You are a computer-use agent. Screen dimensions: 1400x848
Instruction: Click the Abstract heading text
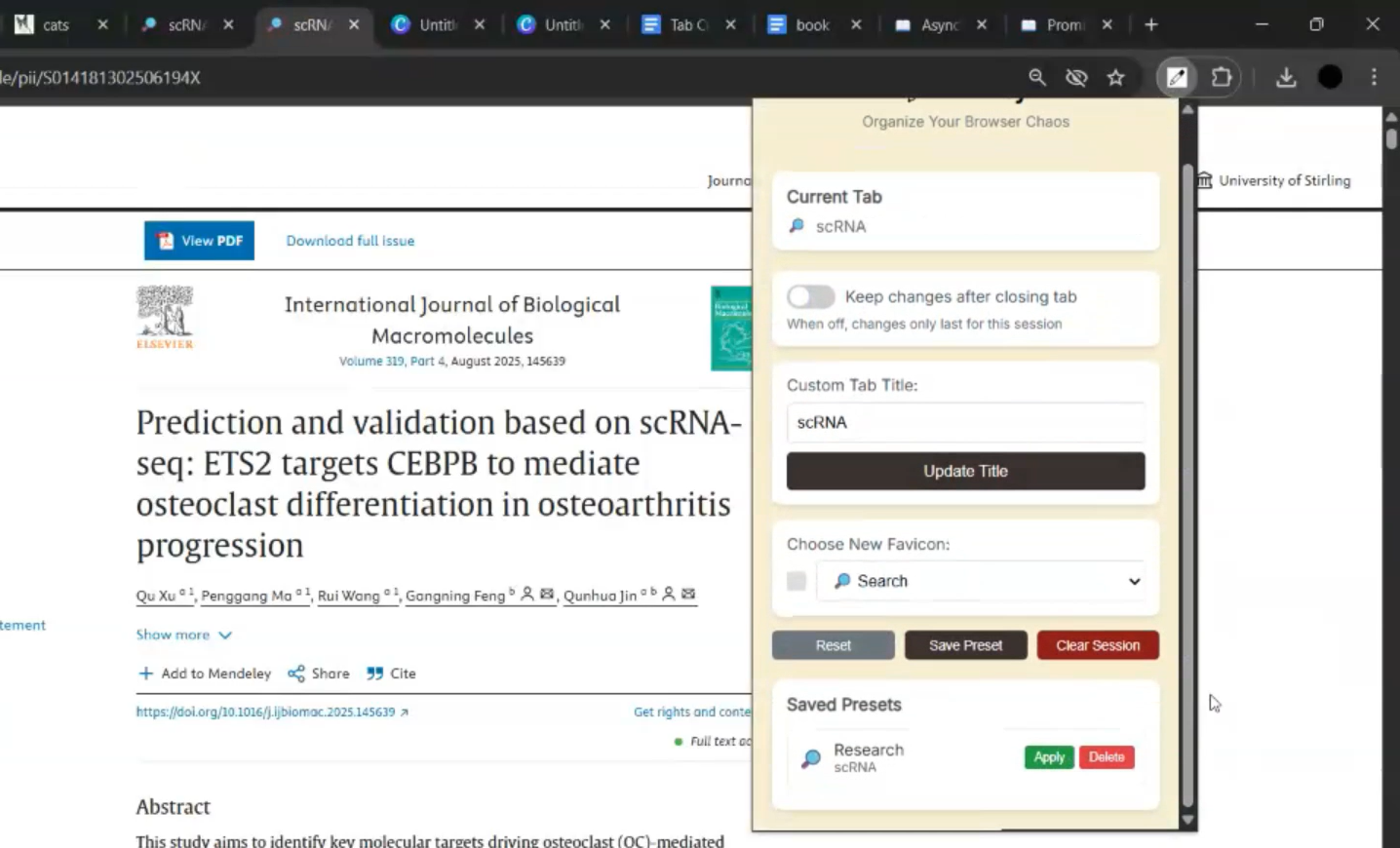pyautogui.click(x=173, y=807)
